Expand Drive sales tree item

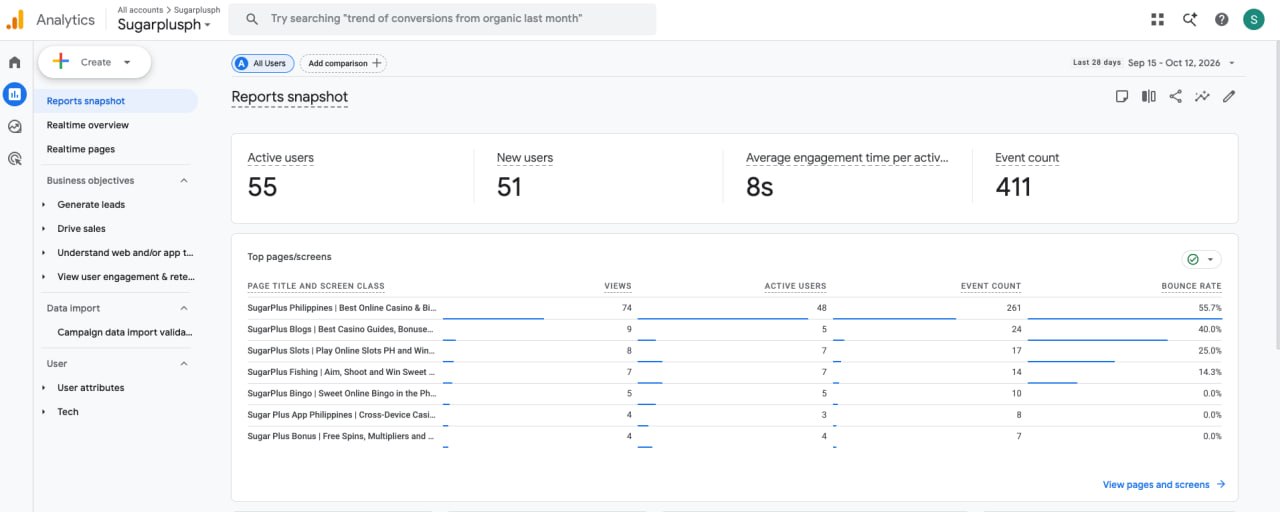[x=43, y=229]
